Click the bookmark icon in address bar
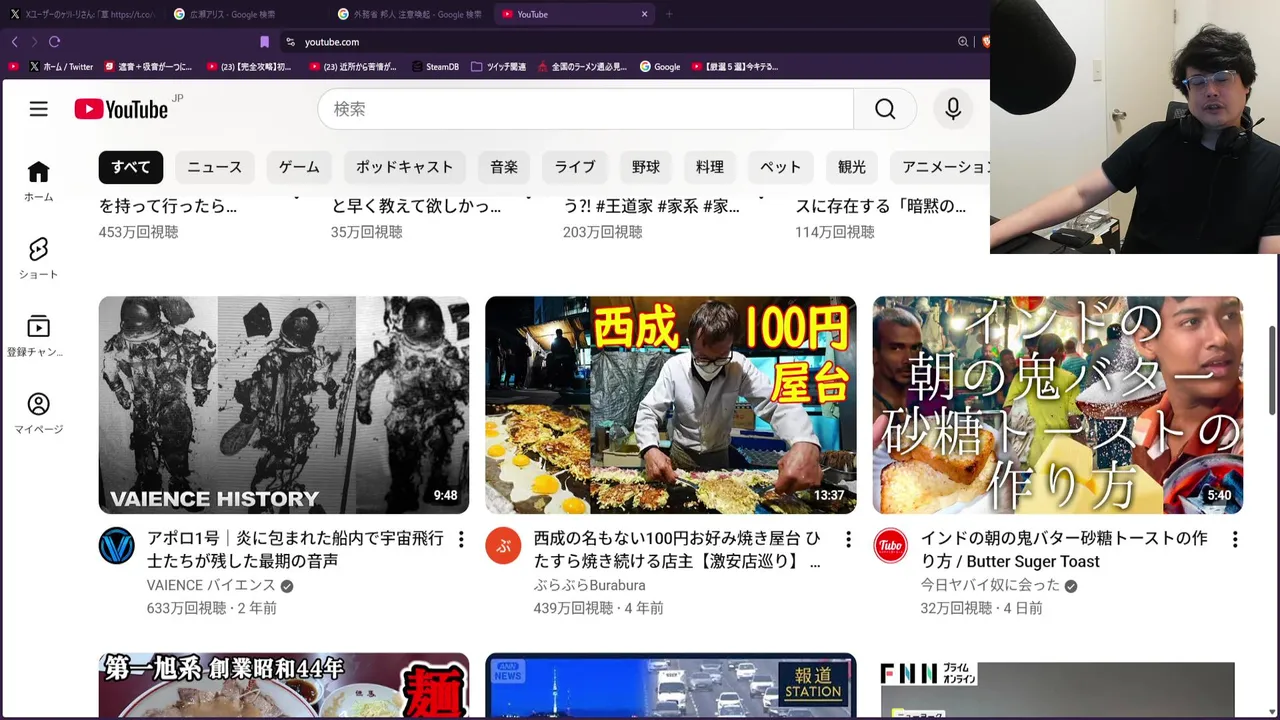Image resolution: width=1280 pixels, height=720 pixels. click(264, 42)
